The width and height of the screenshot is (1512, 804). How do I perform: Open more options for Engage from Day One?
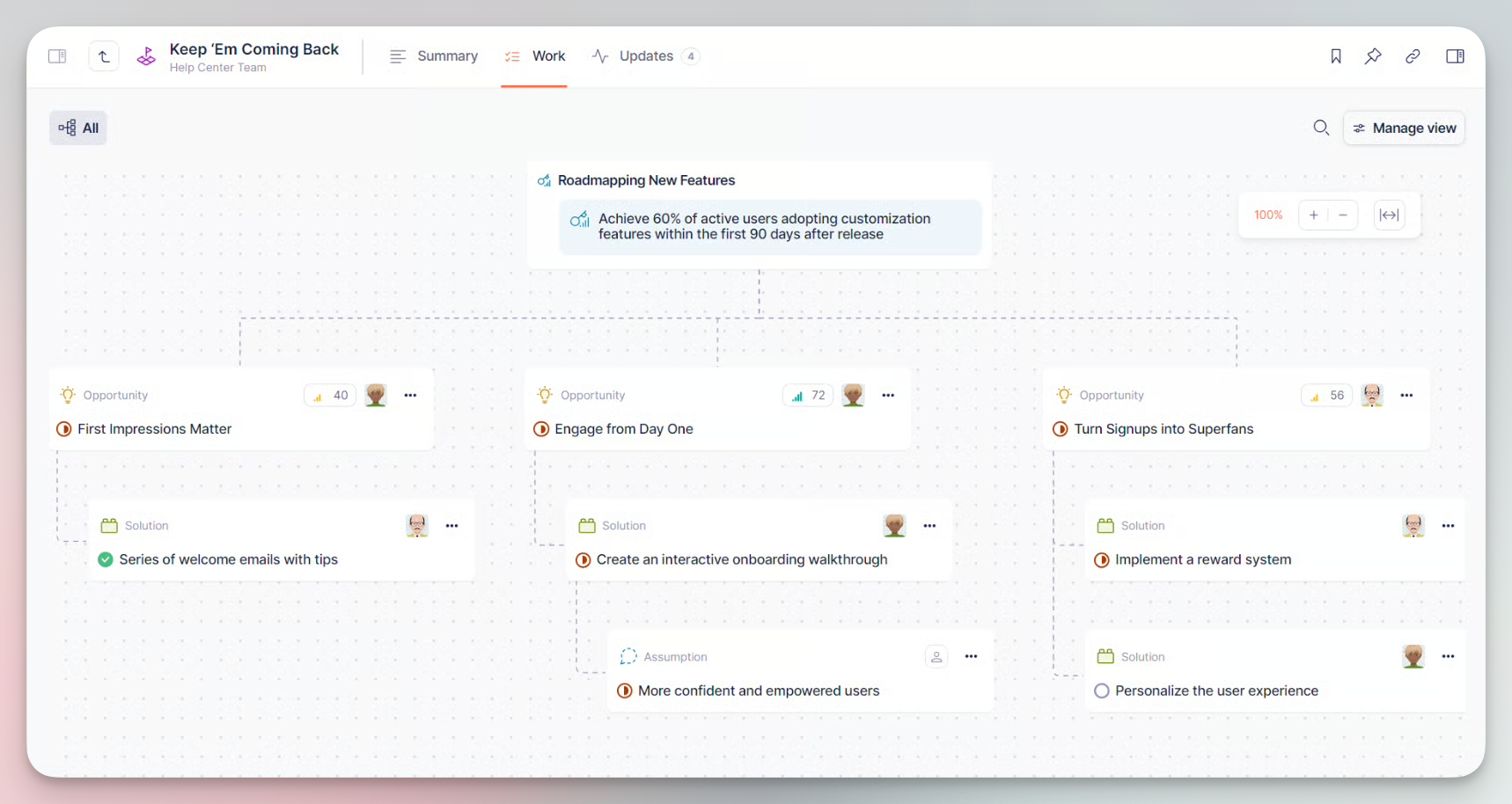coord(888,395)
